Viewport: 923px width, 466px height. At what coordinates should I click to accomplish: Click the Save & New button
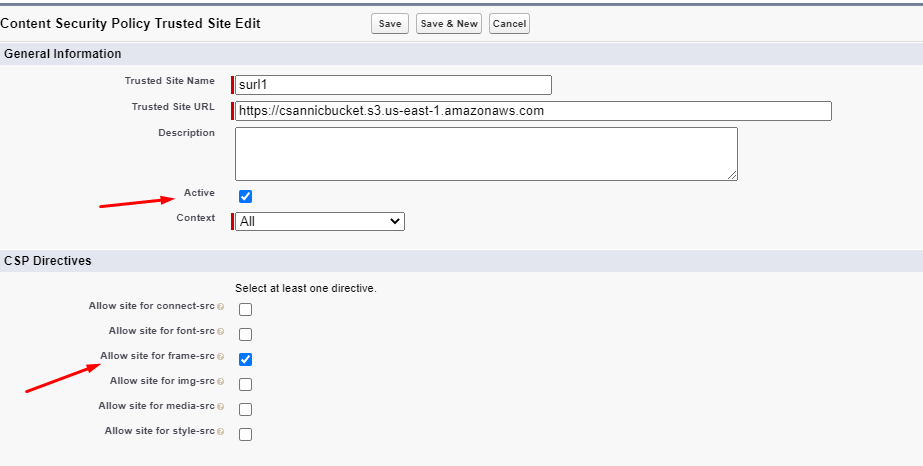pyautogui.click(x=449, y=24)
